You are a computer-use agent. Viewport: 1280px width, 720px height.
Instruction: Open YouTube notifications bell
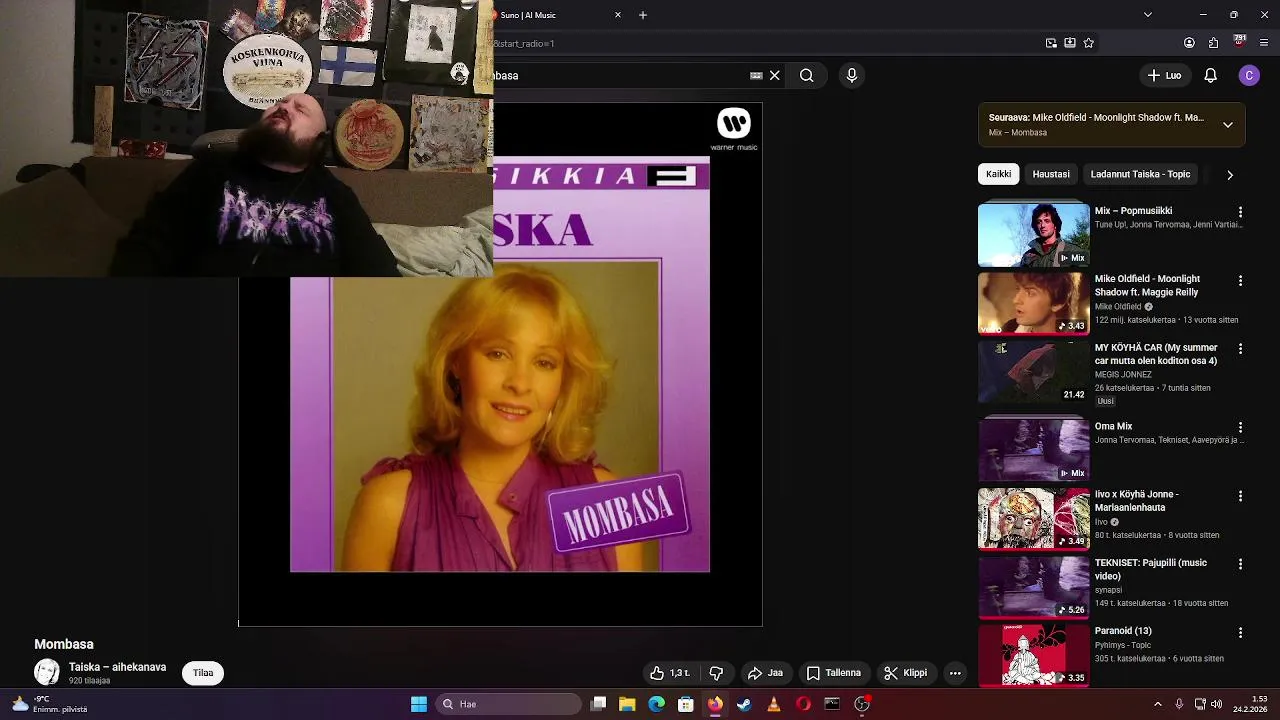[1210, 75]
